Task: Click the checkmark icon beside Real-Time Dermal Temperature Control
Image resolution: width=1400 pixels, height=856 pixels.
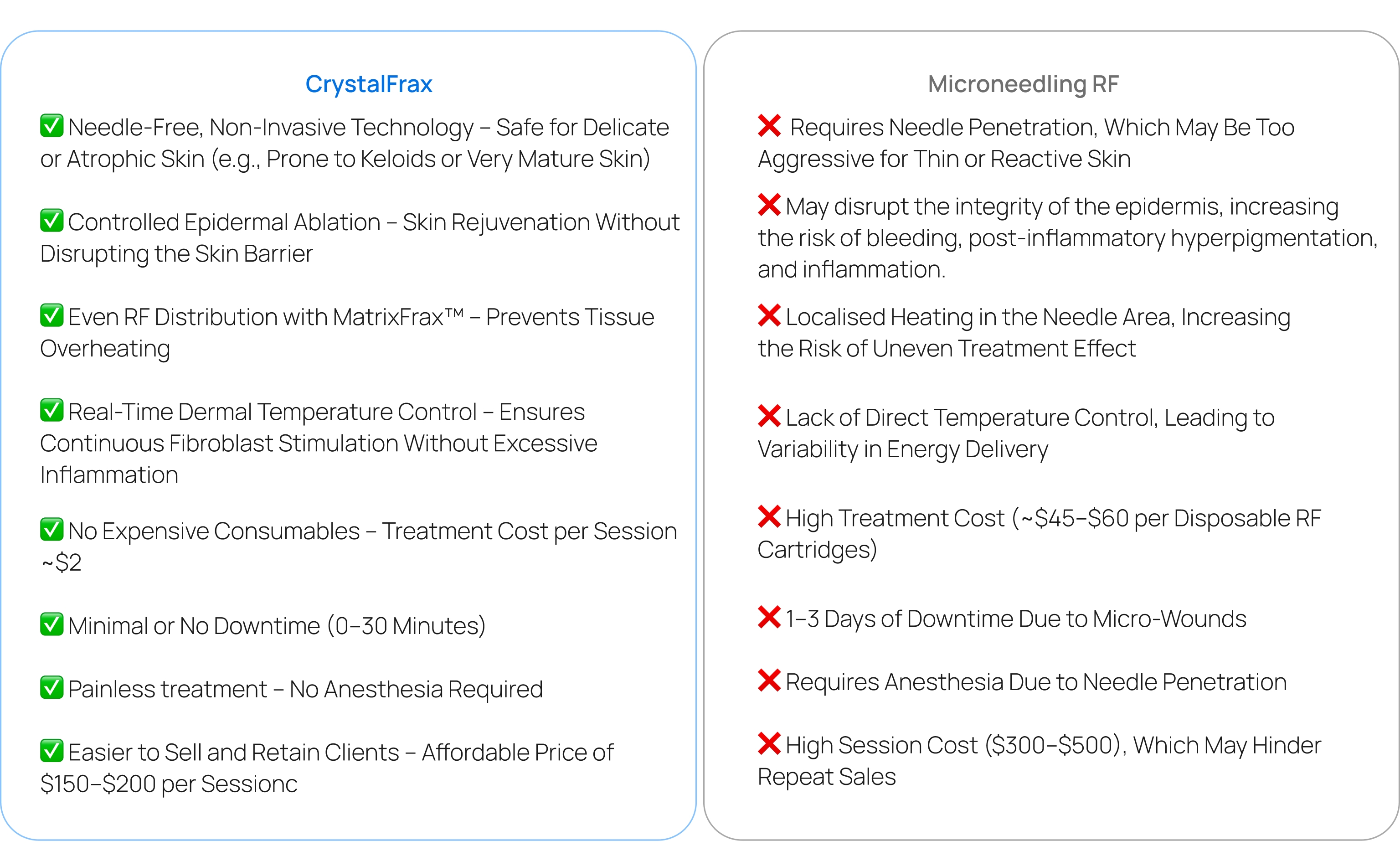Action: [51, 410]
